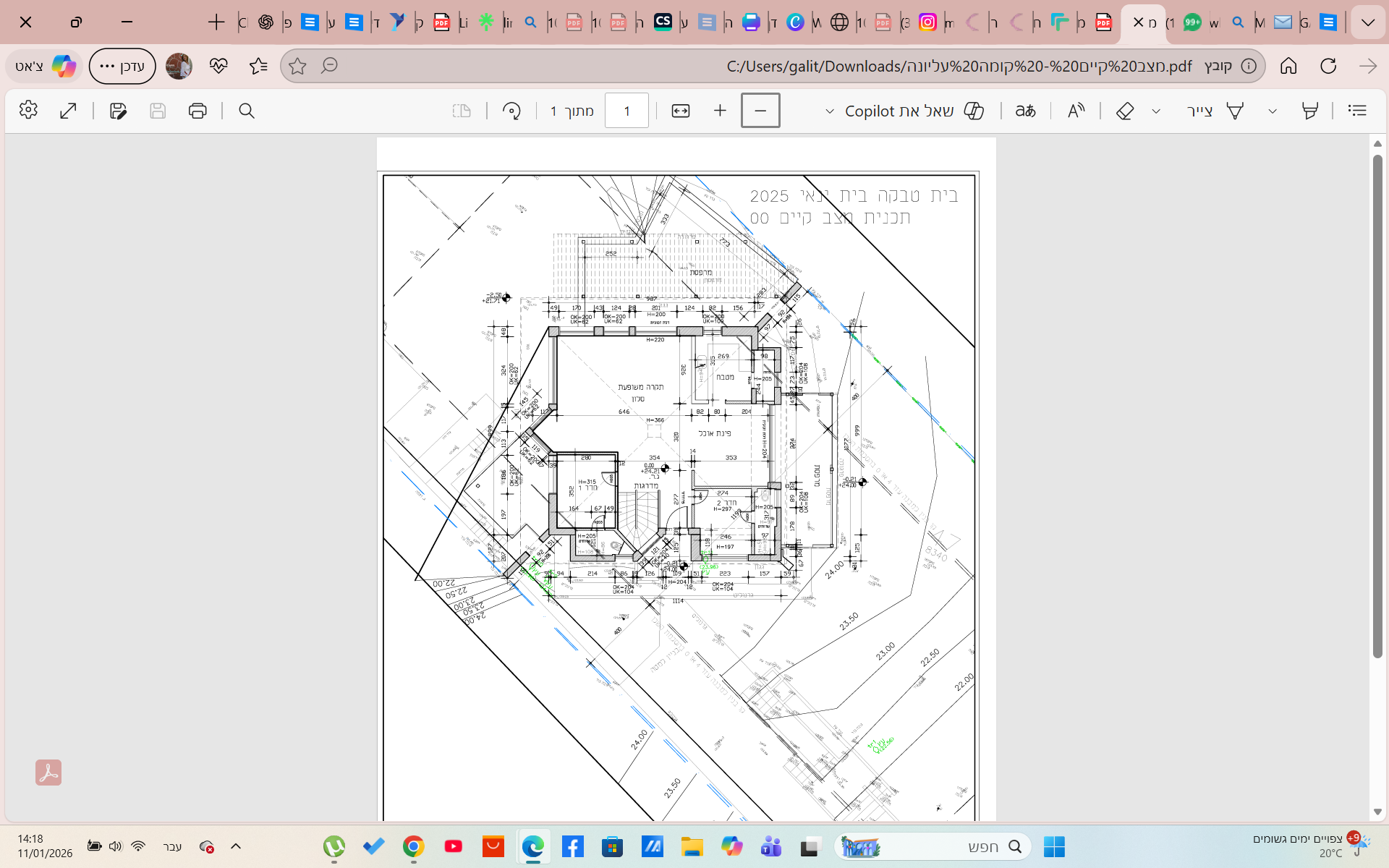Click the print icon in PDF toolbar
The width and height of the screenshot is (1389, 868).
coord(197,111)
